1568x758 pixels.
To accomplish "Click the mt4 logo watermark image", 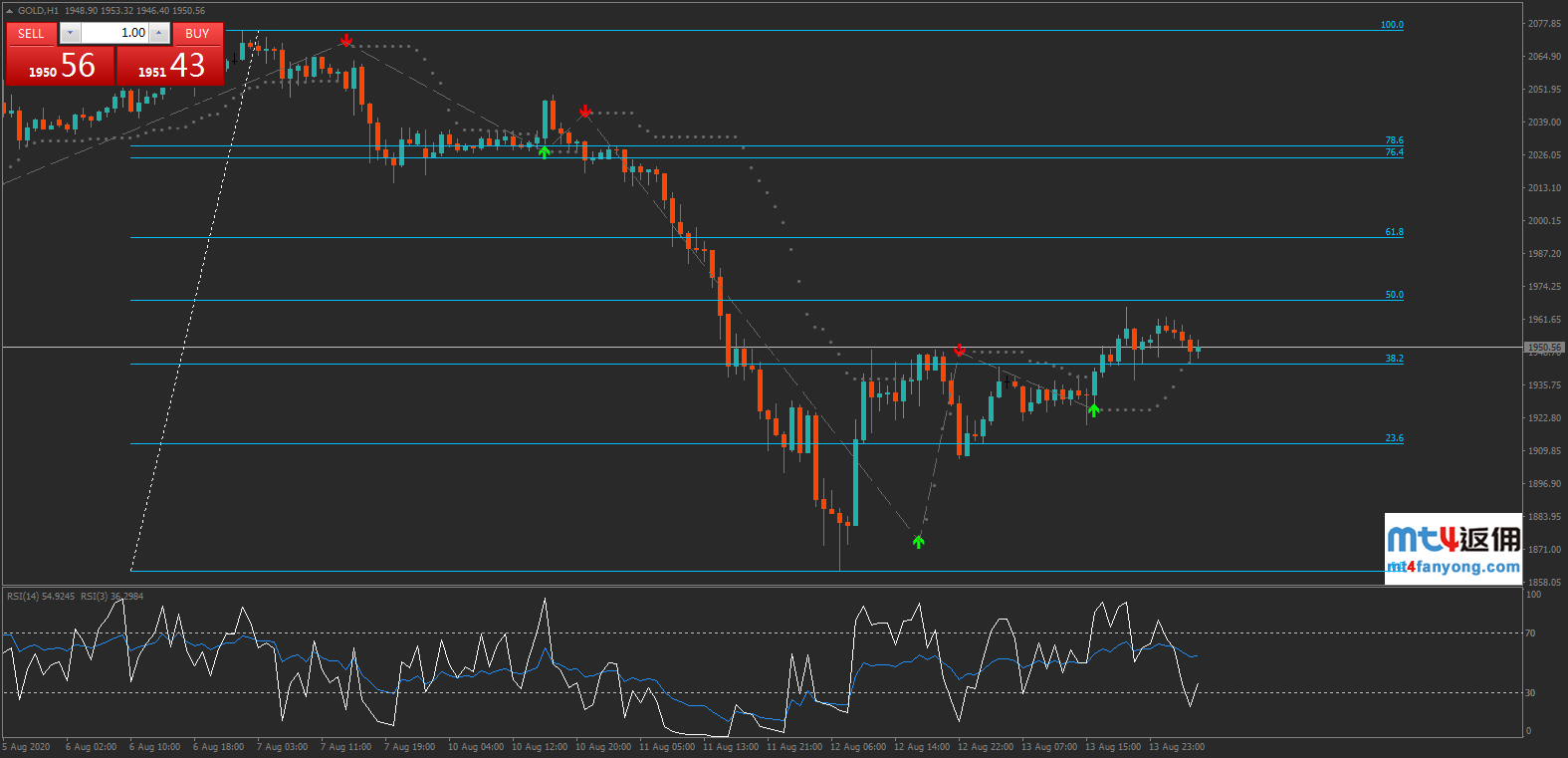I will (1454, 539).
